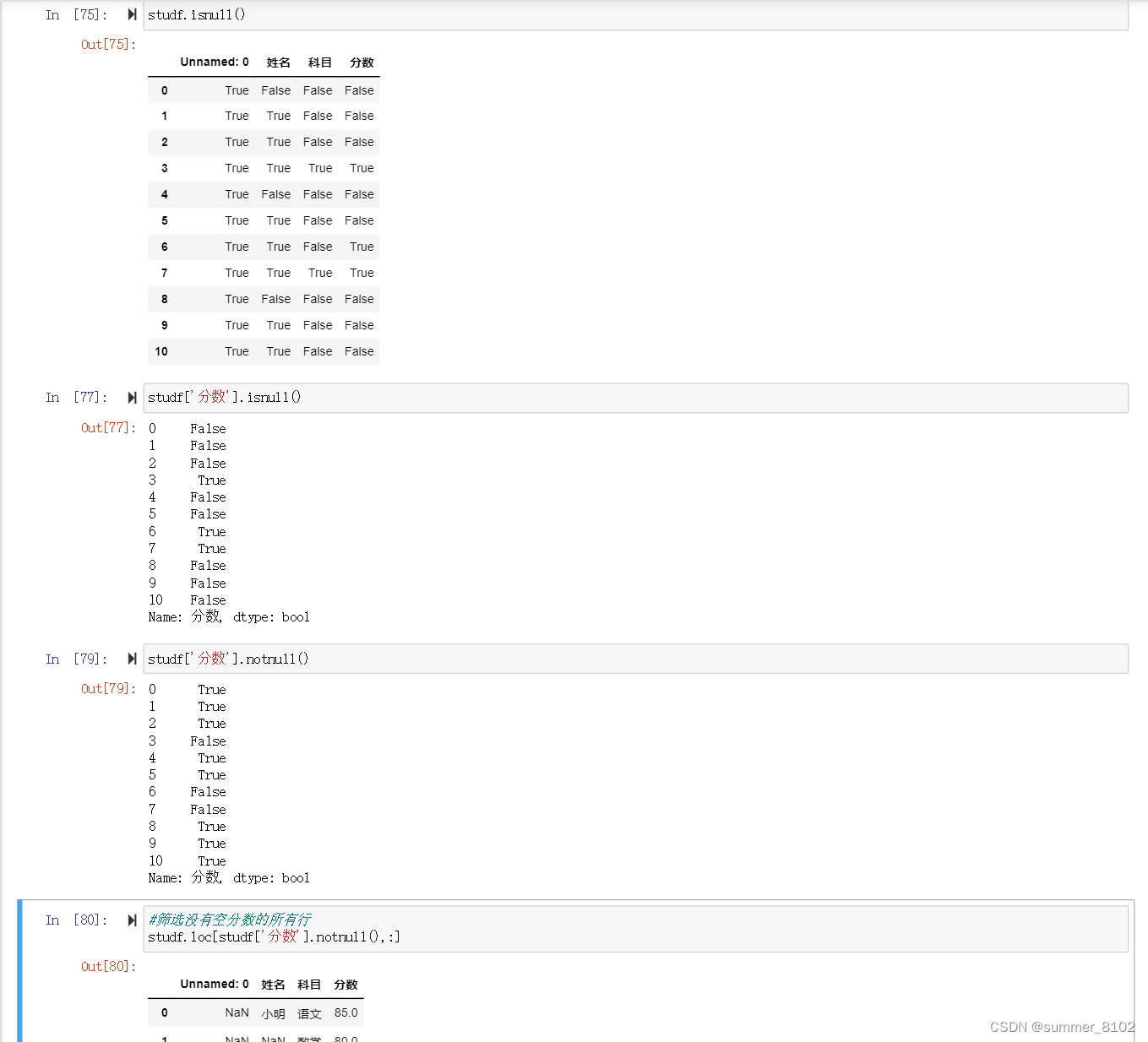Screen dimensions: 1148x1042
Task: Click True value at index 0 in Out[79]
Action: [x=212, y=690]
